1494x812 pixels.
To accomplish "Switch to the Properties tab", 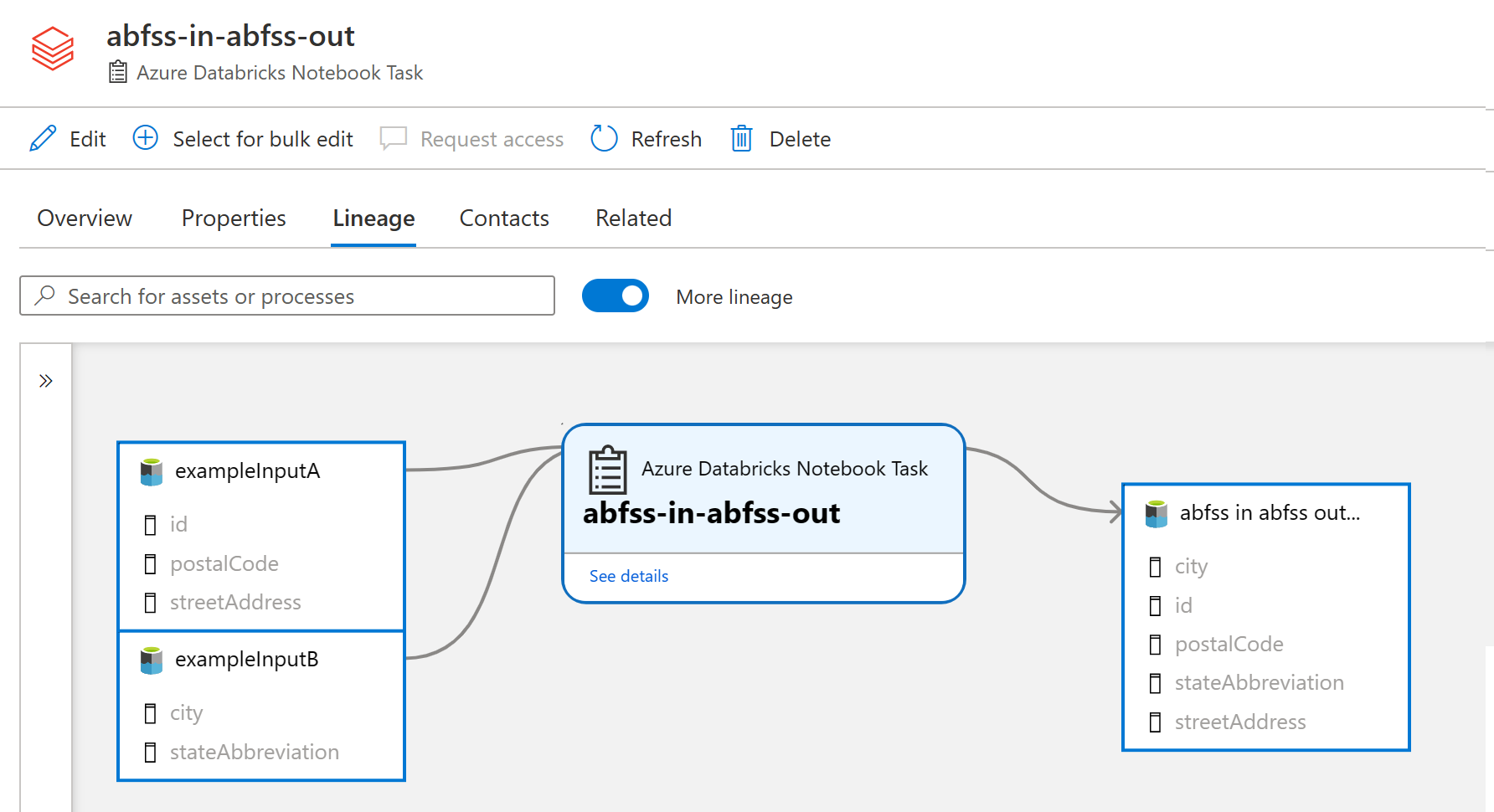I will [x=234, y=218].
